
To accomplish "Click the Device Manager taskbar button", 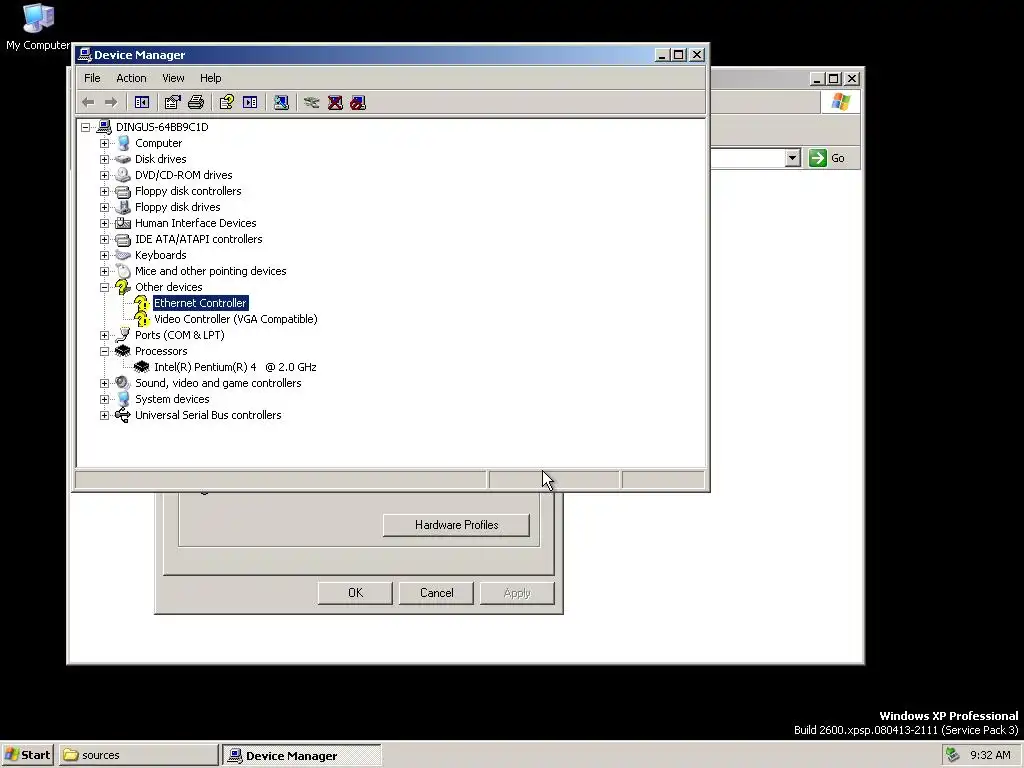I will coord(302,756).
